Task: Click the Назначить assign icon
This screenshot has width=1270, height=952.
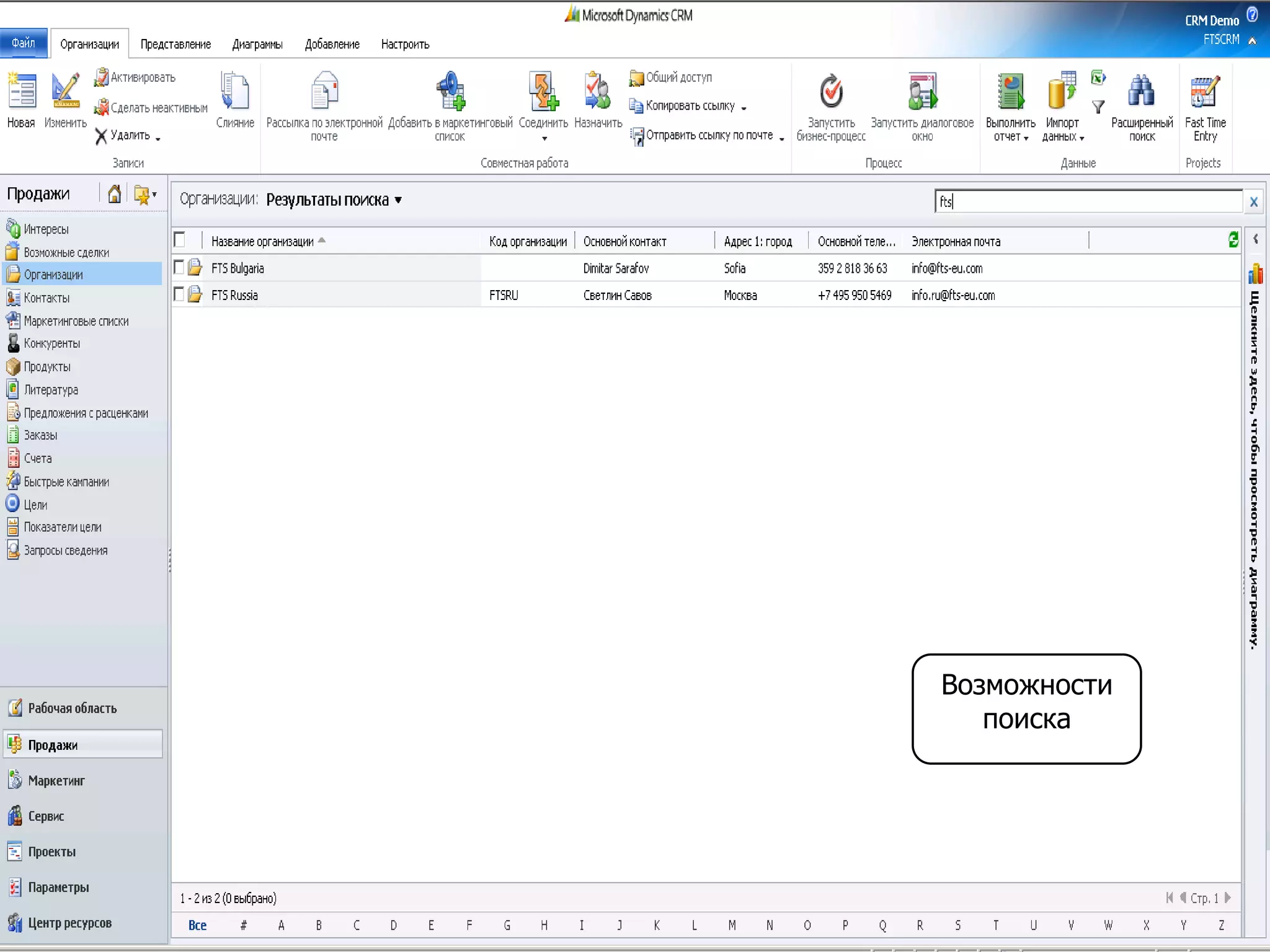Action: (x=598, y=92)
